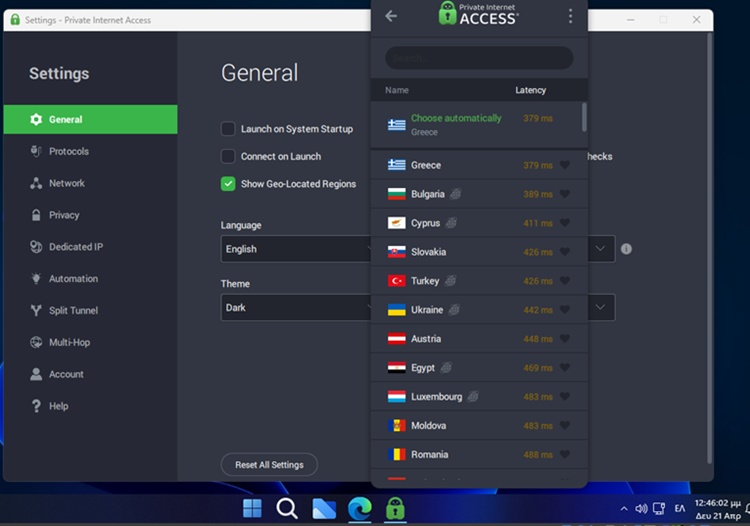Viewport: 750px width, 526px height.
Task: Open the taskbar volume icon
Action: (x=640, y=509)
